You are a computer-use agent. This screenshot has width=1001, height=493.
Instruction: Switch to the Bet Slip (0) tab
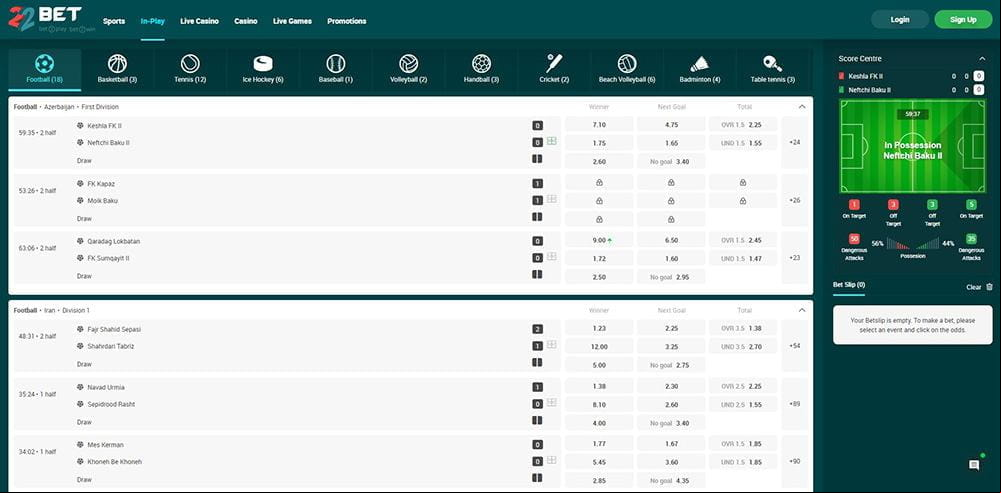click(x=849, y=285)
